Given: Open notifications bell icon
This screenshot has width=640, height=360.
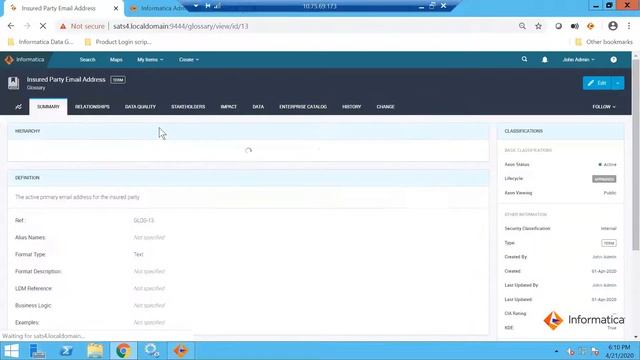Looking at the screenshot, I should (x=544, y=60).
